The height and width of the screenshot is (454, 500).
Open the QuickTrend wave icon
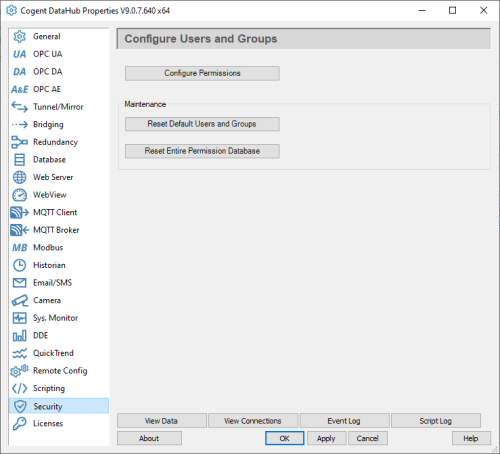coord(19,353)
